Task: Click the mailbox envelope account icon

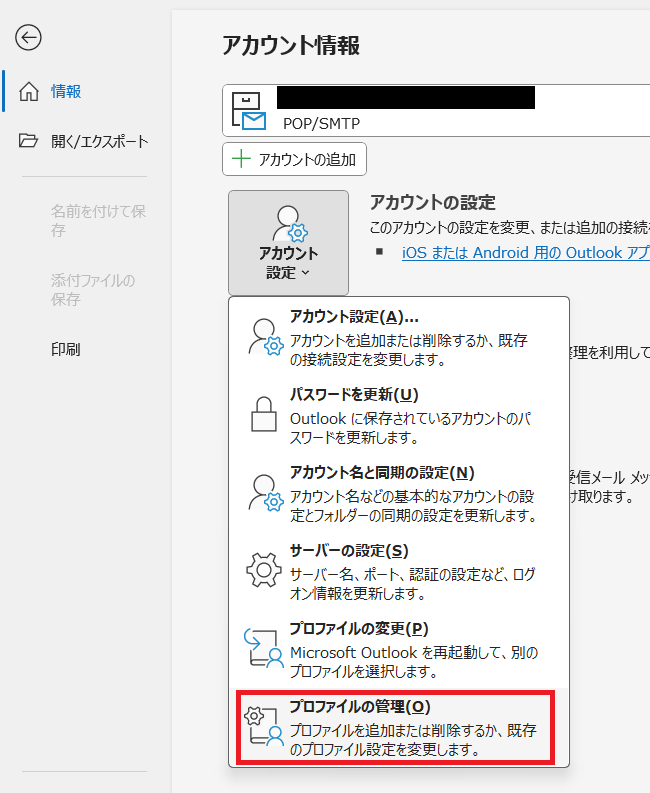Action: coord(248,111)
